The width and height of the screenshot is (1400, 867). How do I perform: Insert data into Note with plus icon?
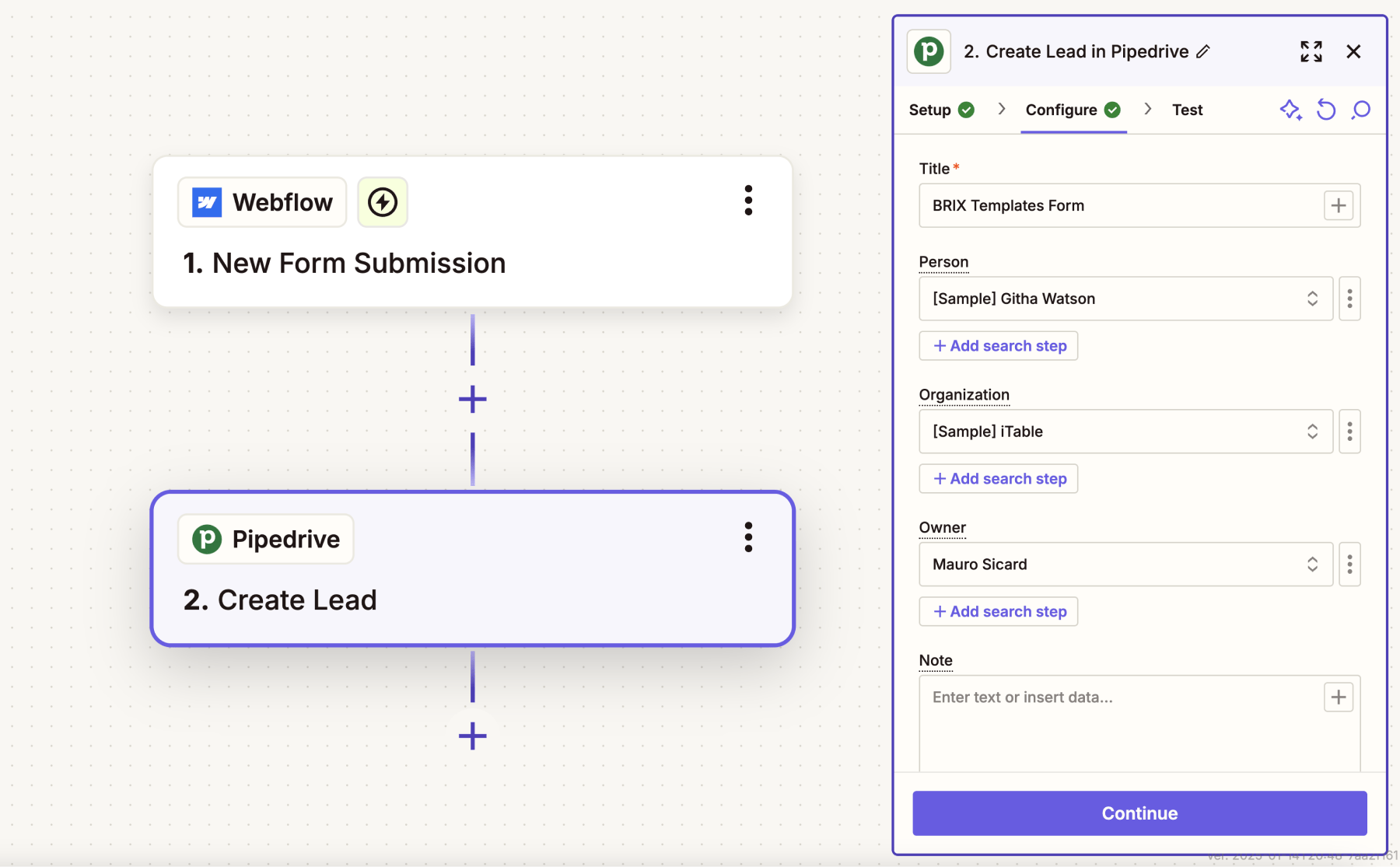click(x=1339, y=697)
